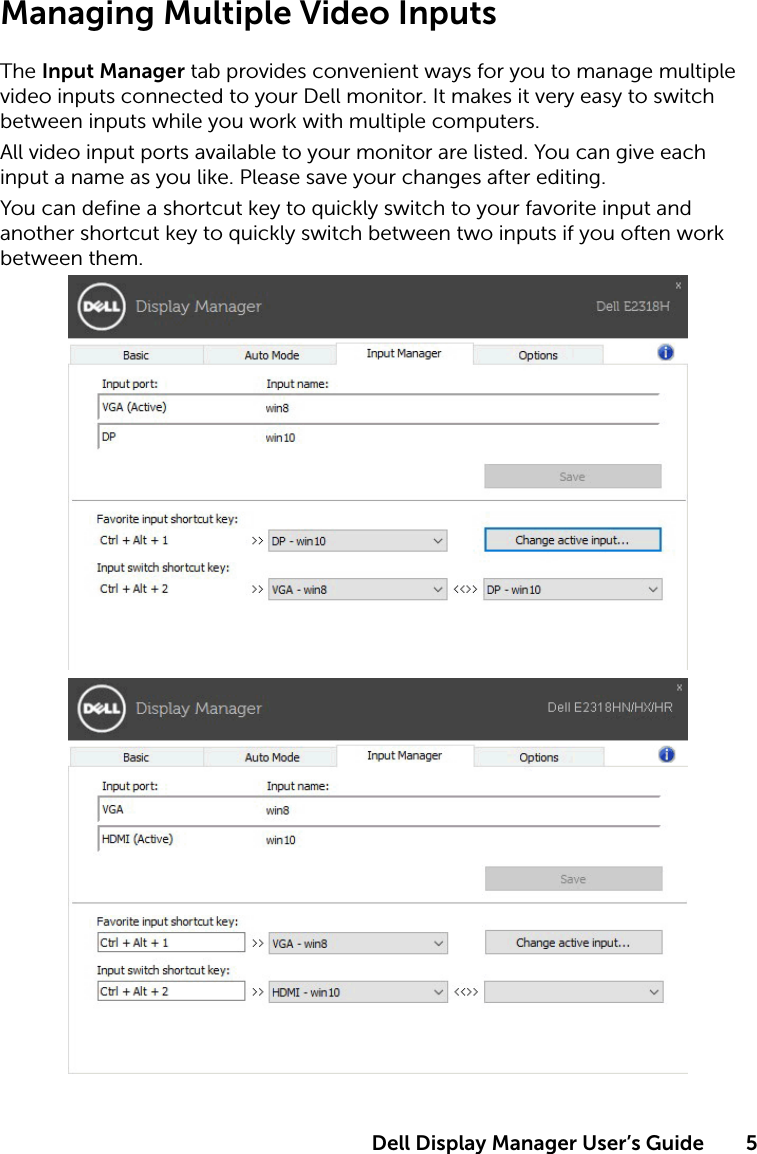Select the Basic tab in the Dell E2318H window
This screenshot has width=757, height=1154.
pyautogui.click(x=136, y=355)
